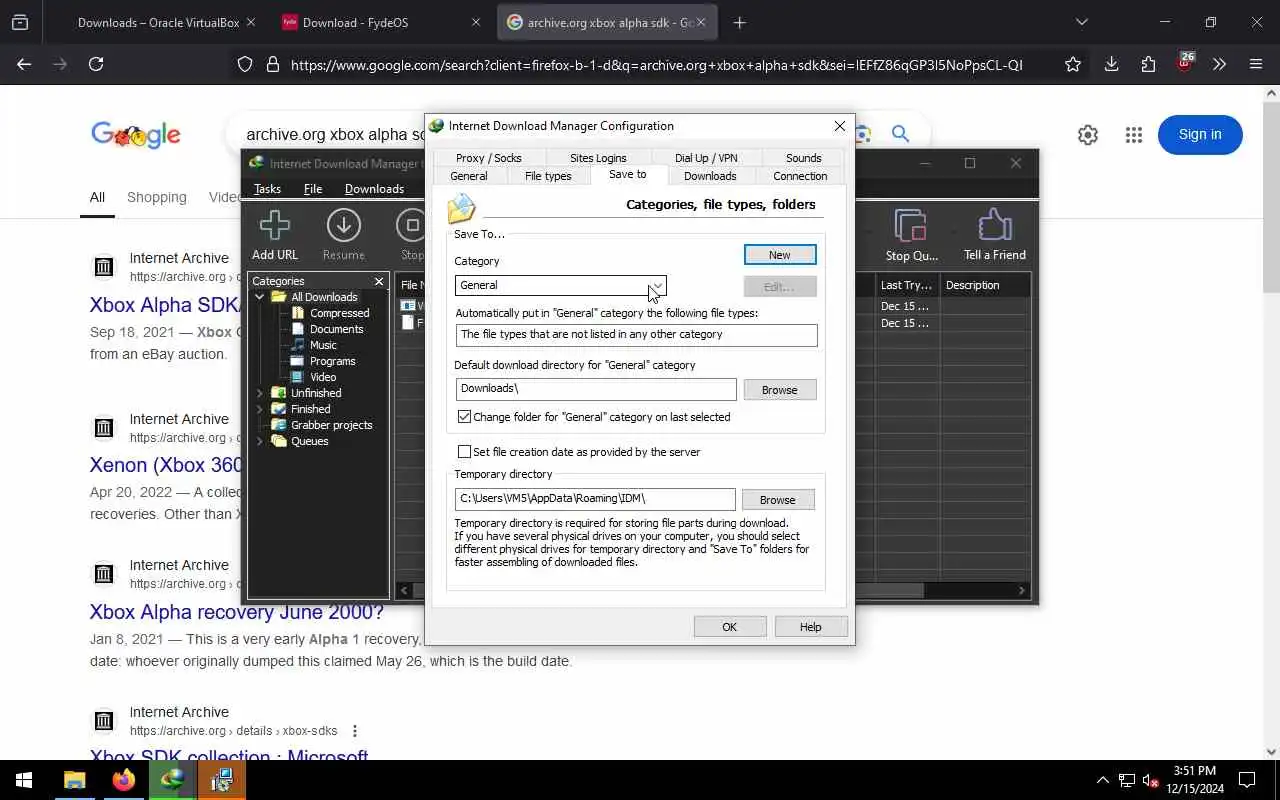Click the Downloads\ directory input field

click(596, 389)
